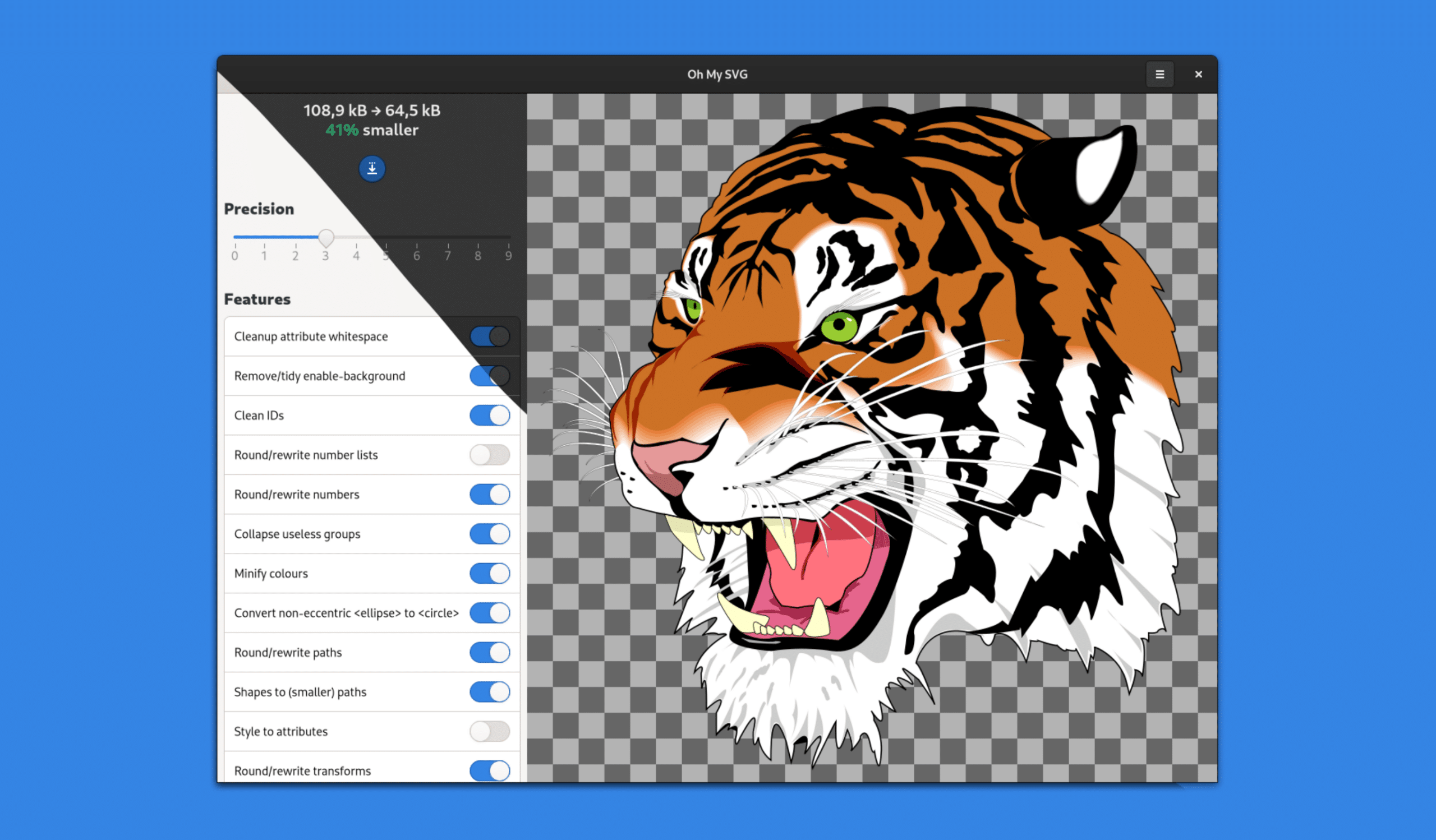
Task: Enable Style to attributes switch
Action: (490, 731)
